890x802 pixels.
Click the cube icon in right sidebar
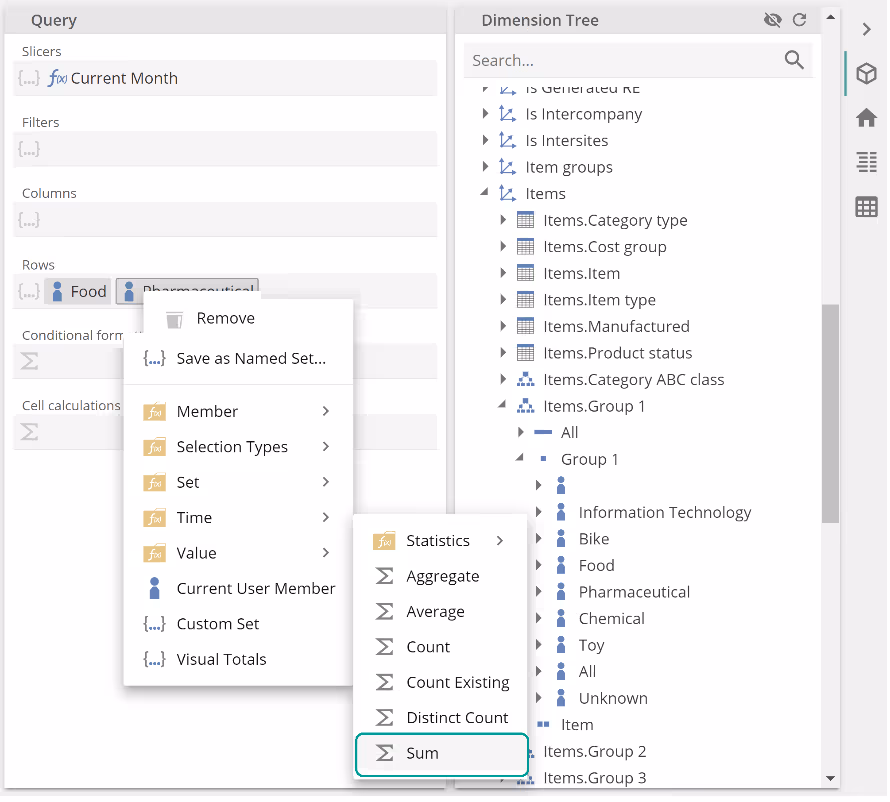pos(866,74)
